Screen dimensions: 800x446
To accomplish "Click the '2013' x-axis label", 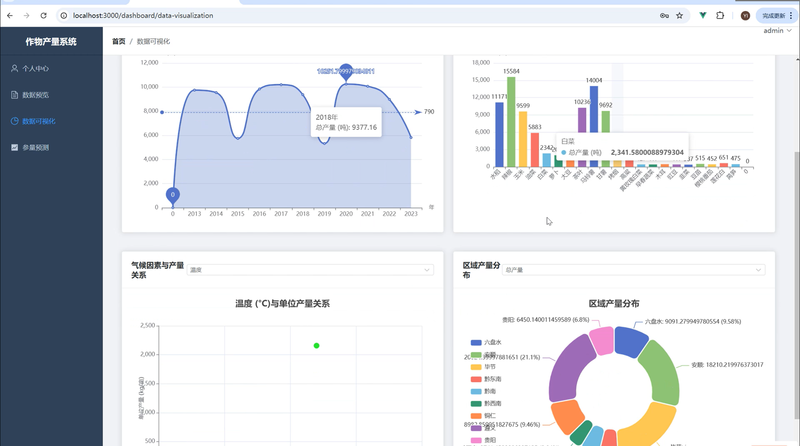I will click(x=194, y=214).
